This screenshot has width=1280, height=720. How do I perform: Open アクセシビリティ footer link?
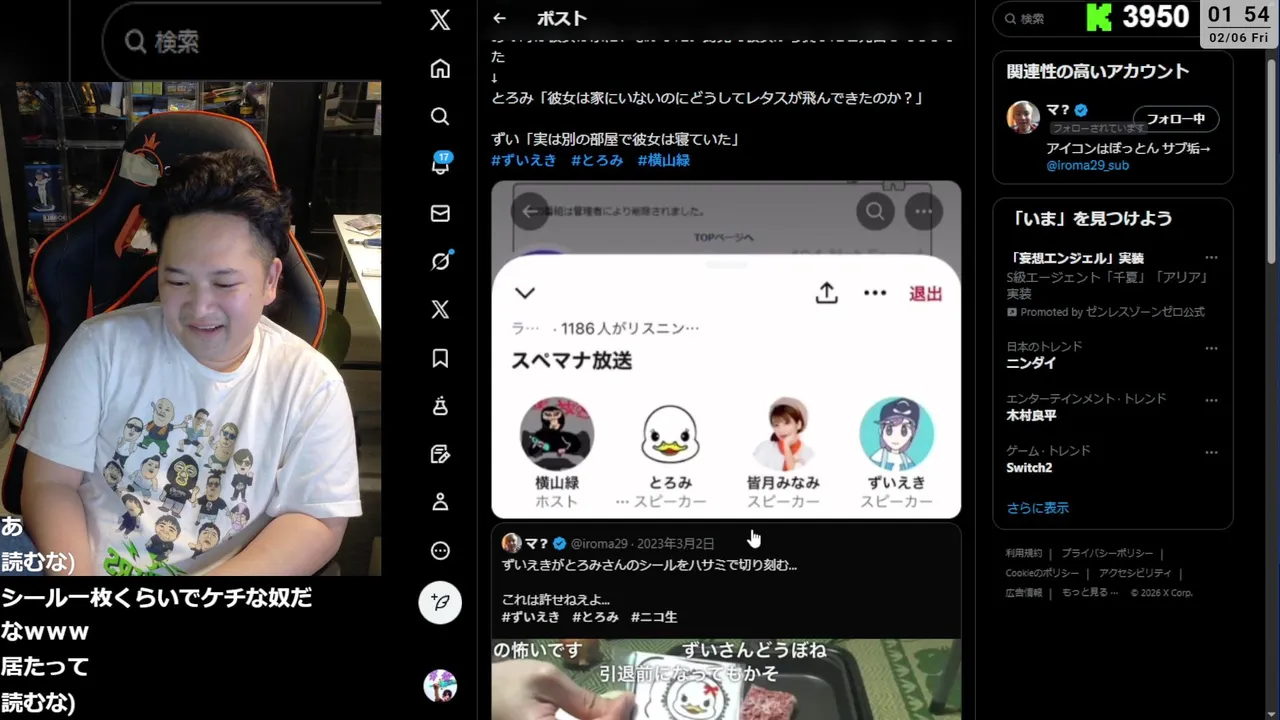pos(1135,573)
